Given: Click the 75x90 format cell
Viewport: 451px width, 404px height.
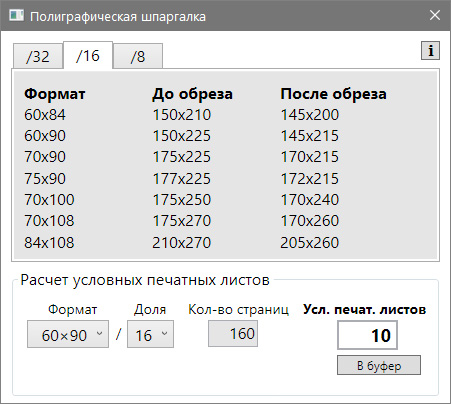Looking at the screenshot, I should pos(45,179).
